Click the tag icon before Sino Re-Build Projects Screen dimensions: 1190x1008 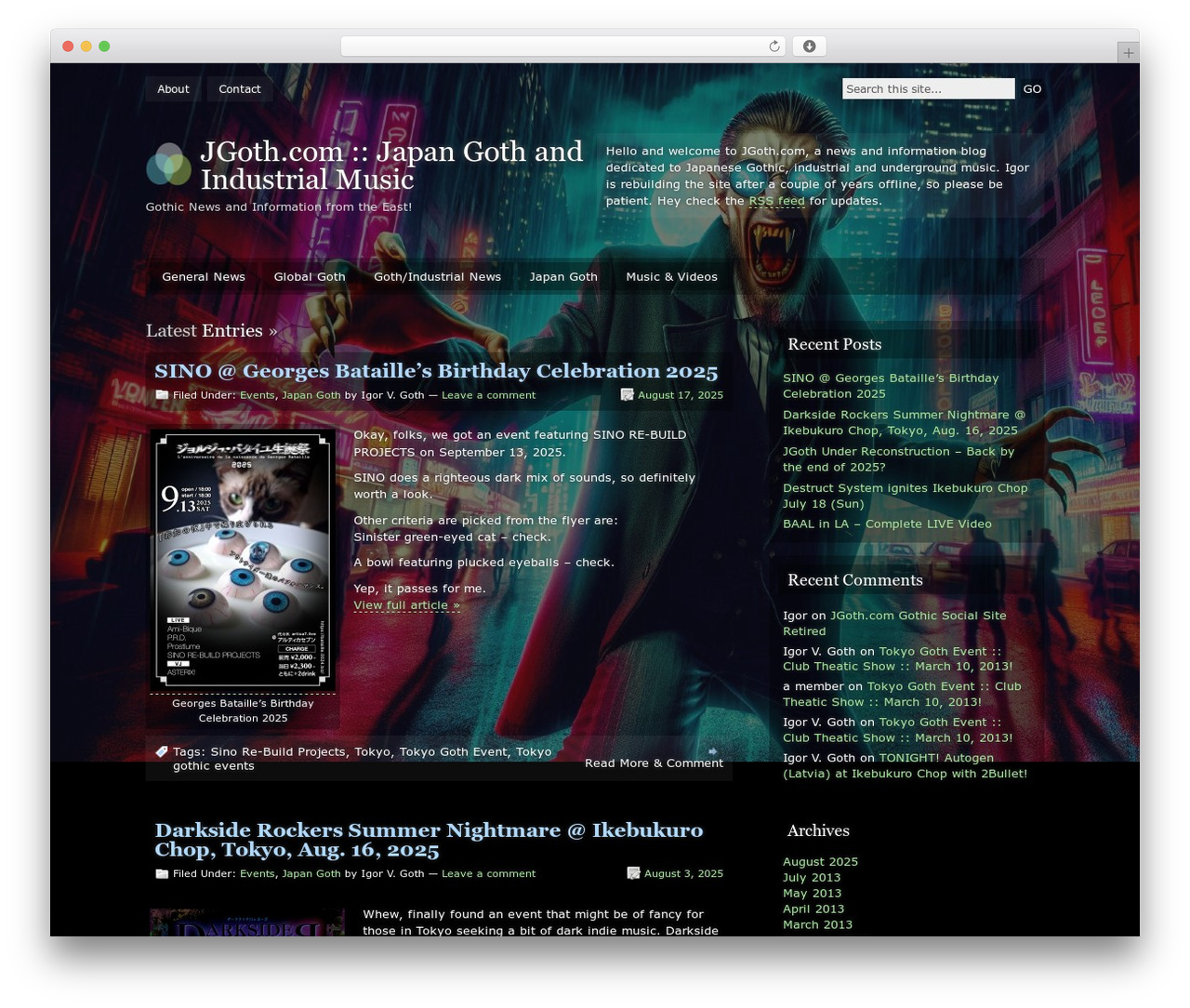162,751
